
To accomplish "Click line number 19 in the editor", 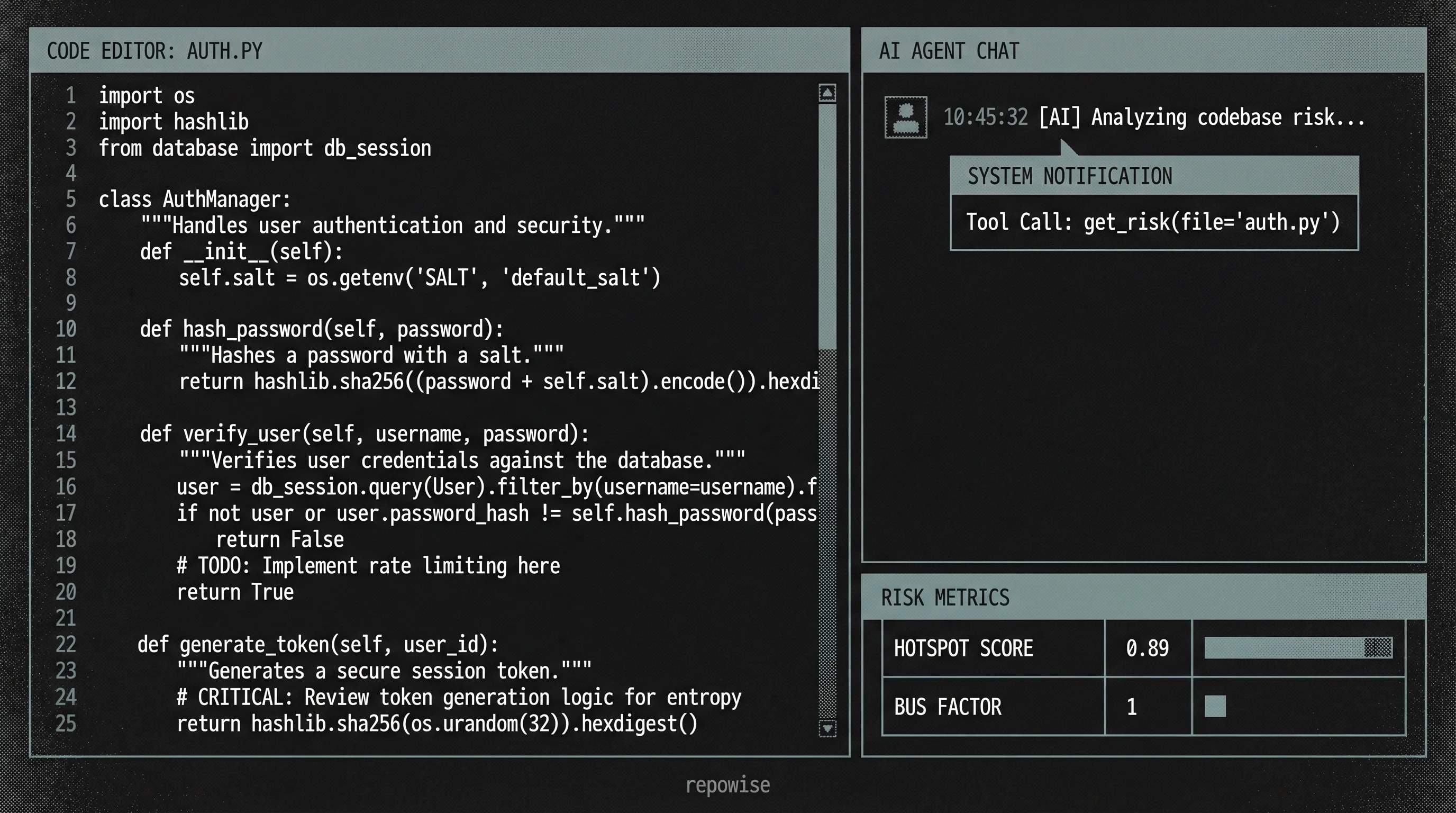I will coord(66,565).
